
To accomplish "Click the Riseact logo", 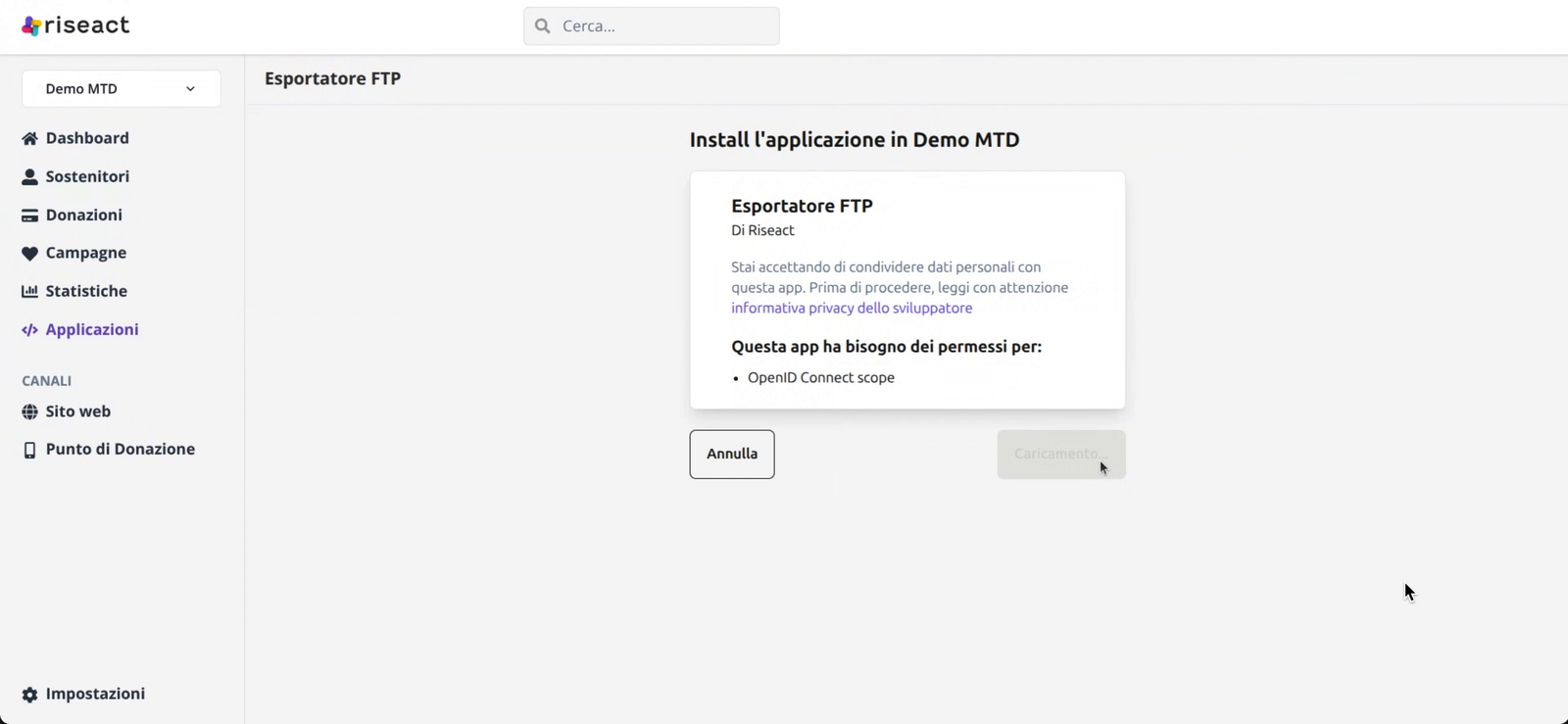I will tap(75, 25).
